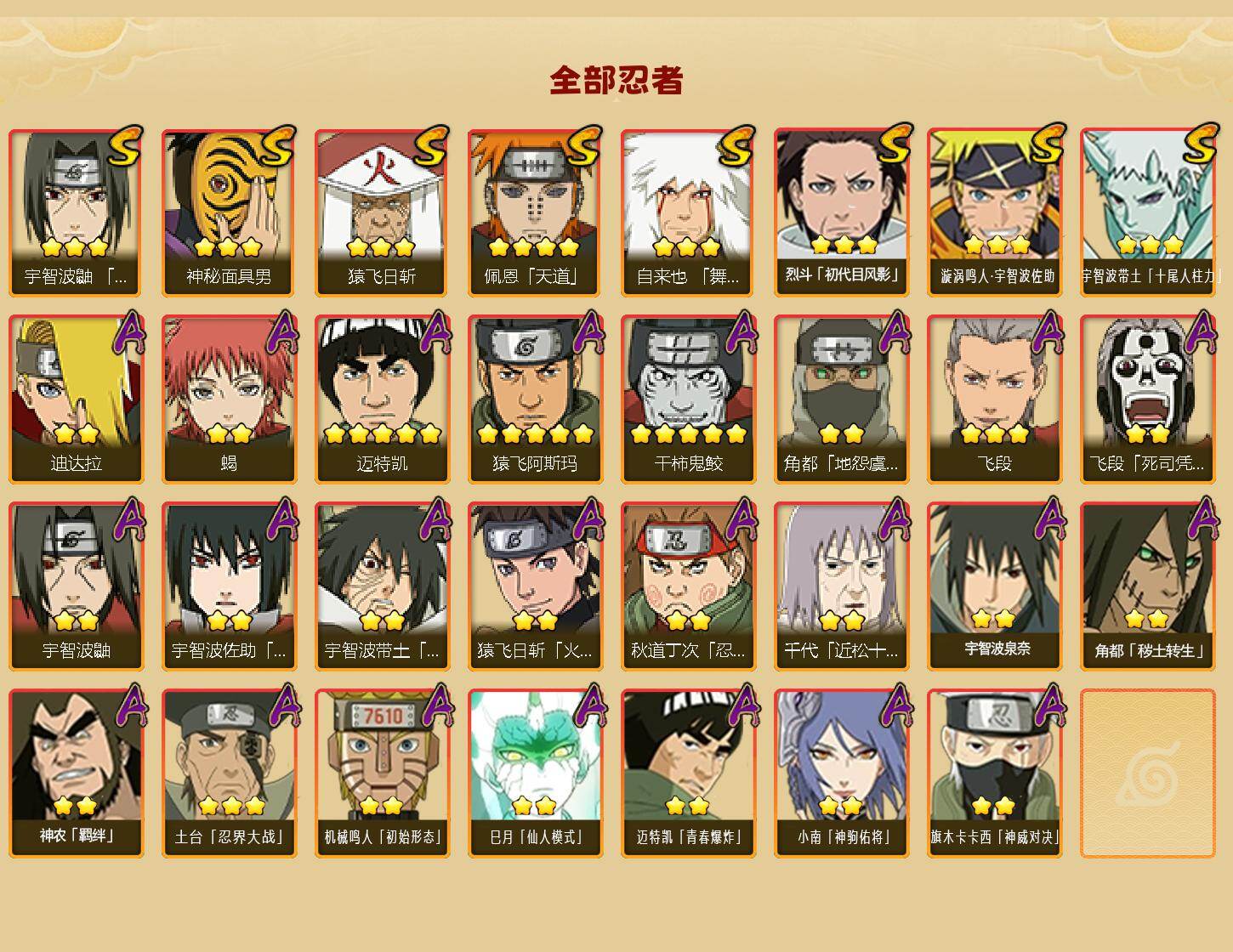Choose the 佩恩「天道」 ninja card
Viewport: 1233px width, 952px height.
535,212
